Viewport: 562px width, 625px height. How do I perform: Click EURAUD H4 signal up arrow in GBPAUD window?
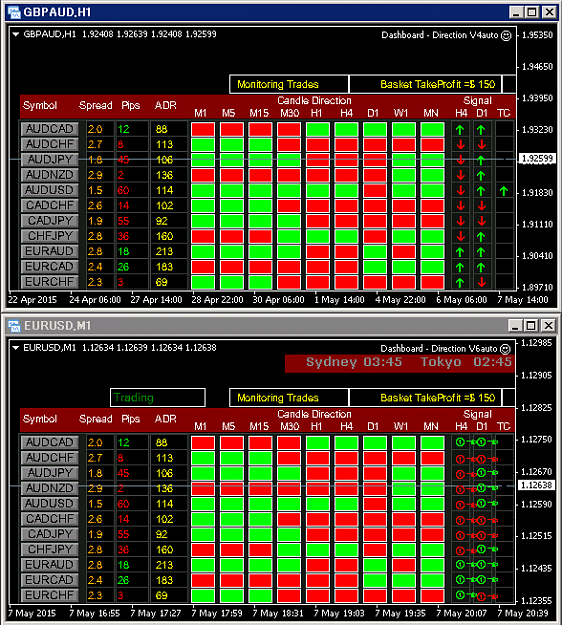[x=460, y=252]
